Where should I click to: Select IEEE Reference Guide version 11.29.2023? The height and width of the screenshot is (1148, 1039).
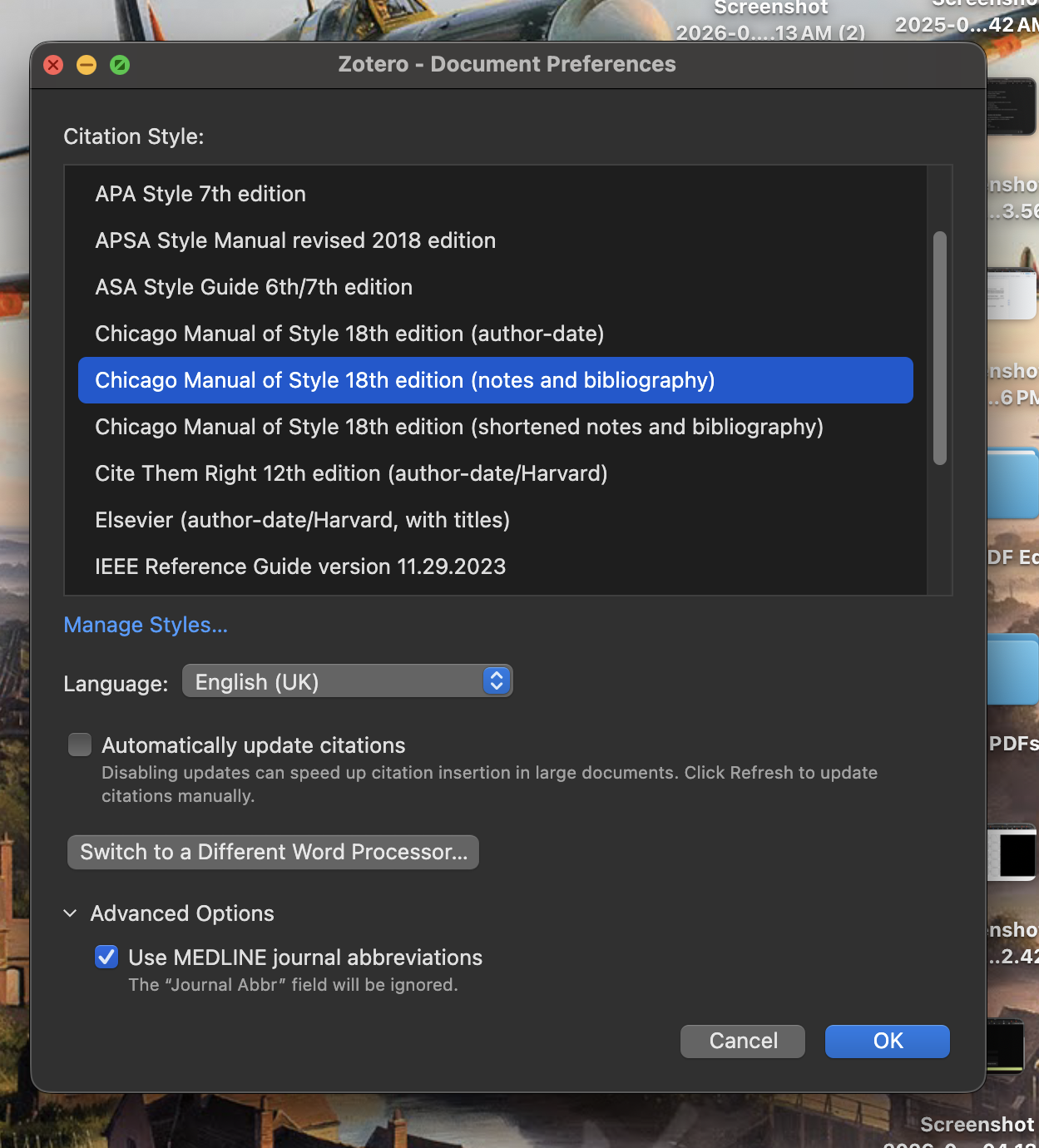(x=496, y=567)
